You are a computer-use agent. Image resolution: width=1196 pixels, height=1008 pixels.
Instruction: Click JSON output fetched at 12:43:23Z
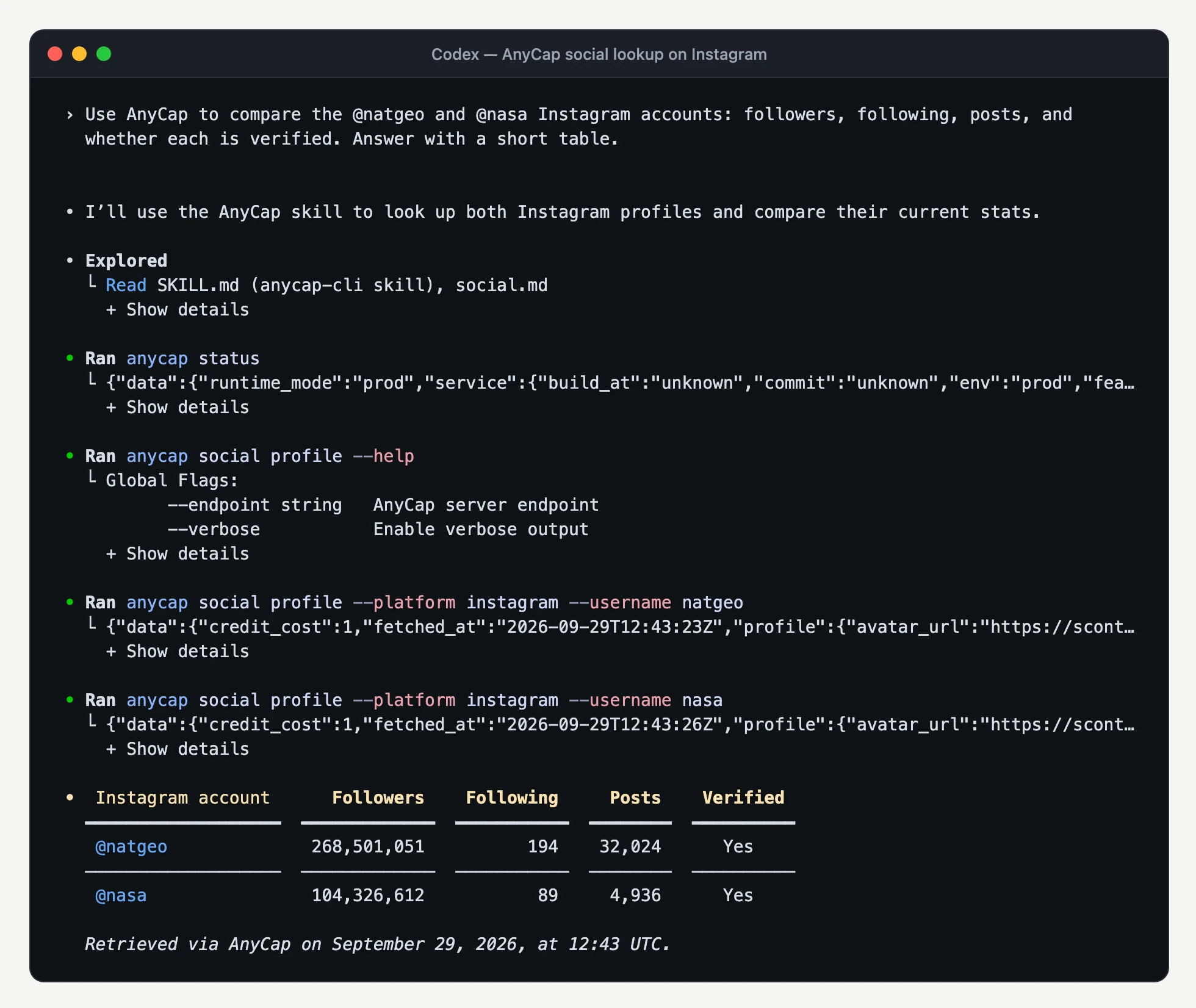click(x=620, y=627)
